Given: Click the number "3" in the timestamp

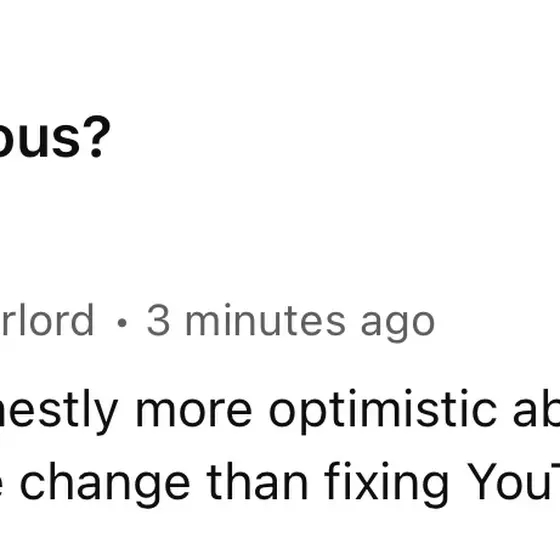Looking at the screenshot, I should [158, 320].
